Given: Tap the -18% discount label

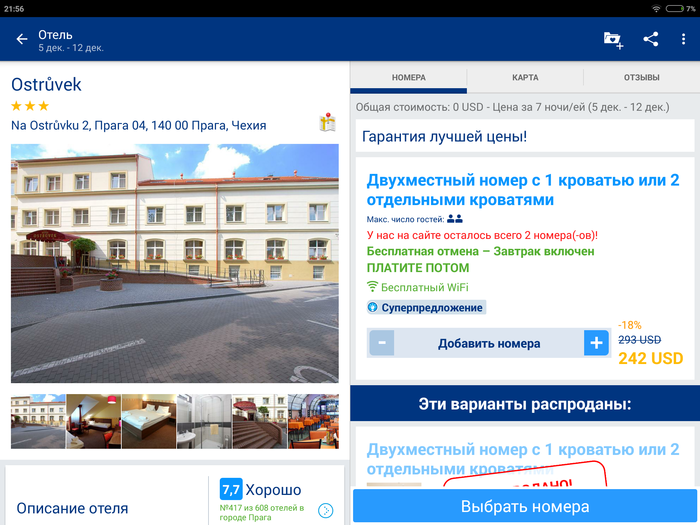Looking at the screenshot, I should [x=629, y=325].
